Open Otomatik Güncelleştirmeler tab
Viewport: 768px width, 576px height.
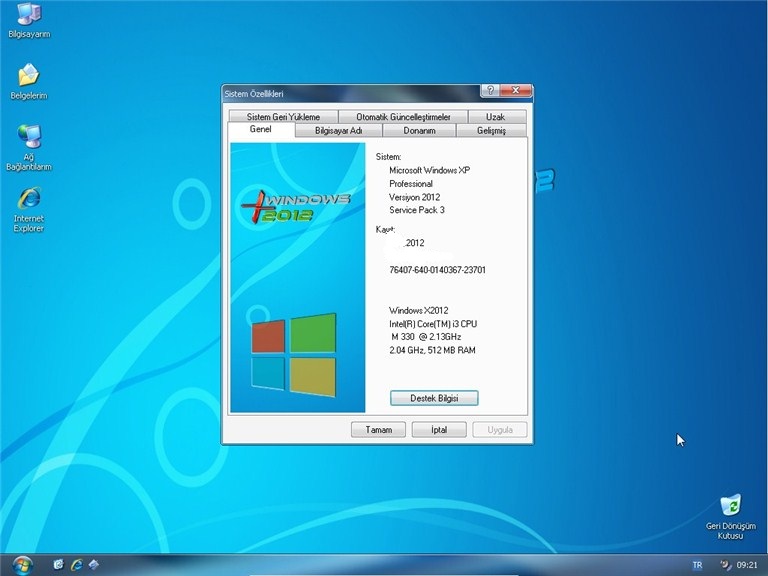[x=403, y=117]
